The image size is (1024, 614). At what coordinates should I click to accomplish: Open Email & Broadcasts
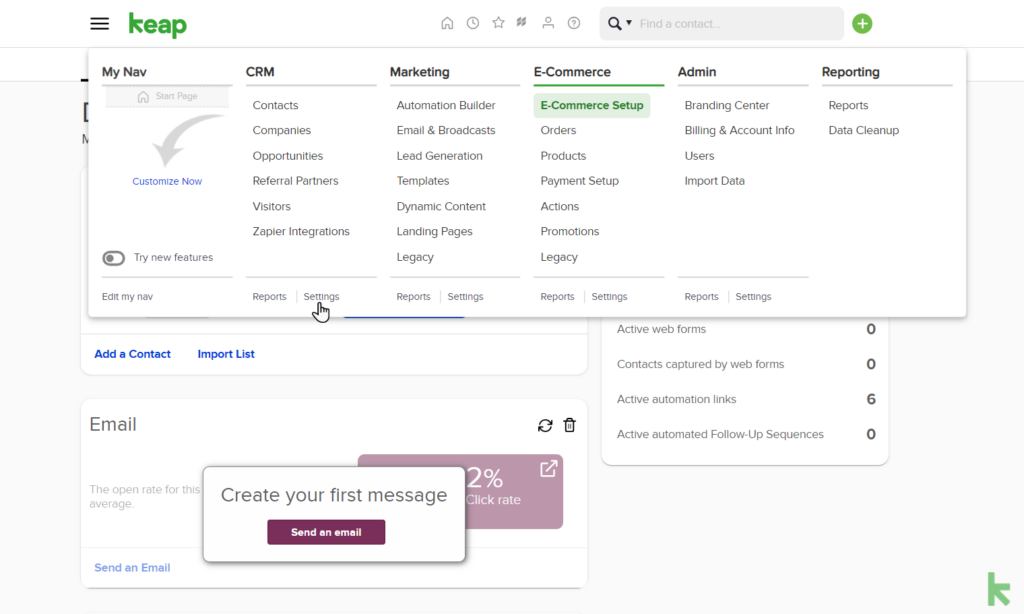[446, 130]
